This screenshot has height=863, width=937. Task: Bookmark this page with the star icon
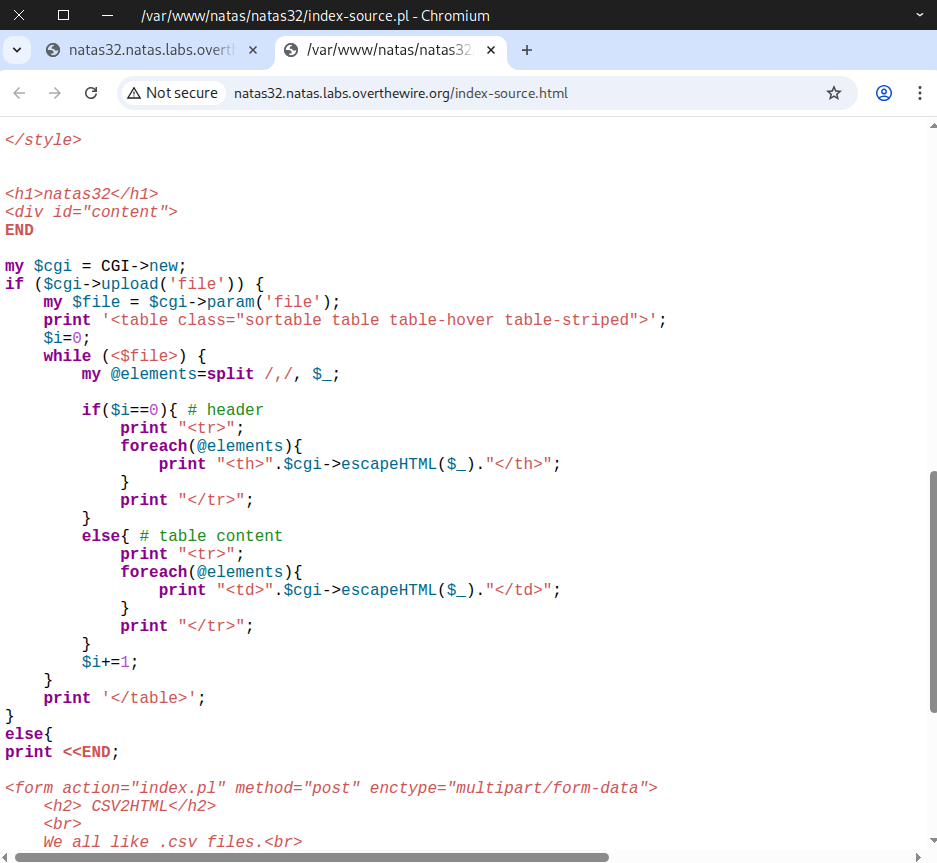click(x=834, y=93)
